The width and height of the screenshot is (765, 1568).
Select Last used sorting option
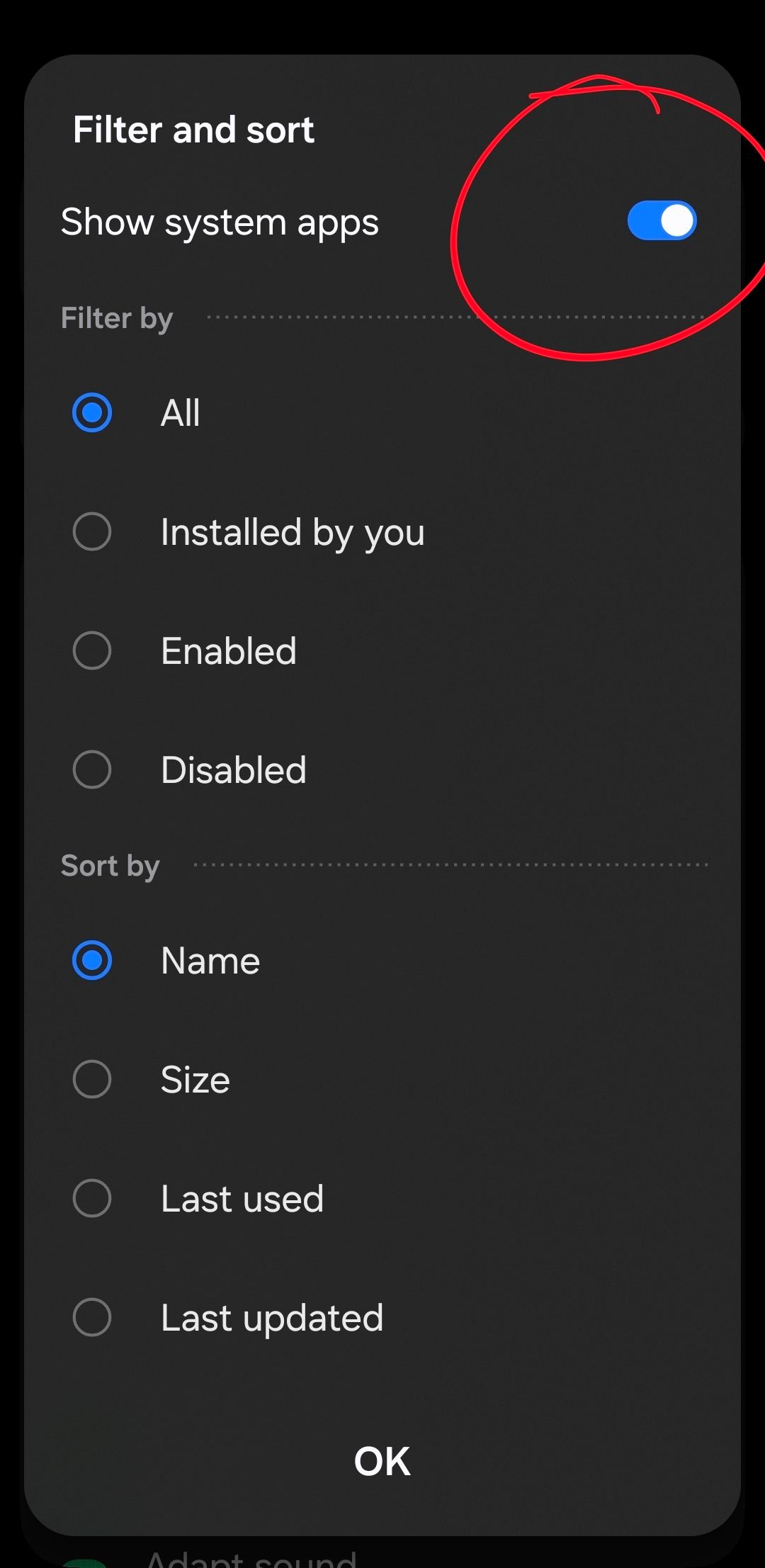coord(91,1200)
